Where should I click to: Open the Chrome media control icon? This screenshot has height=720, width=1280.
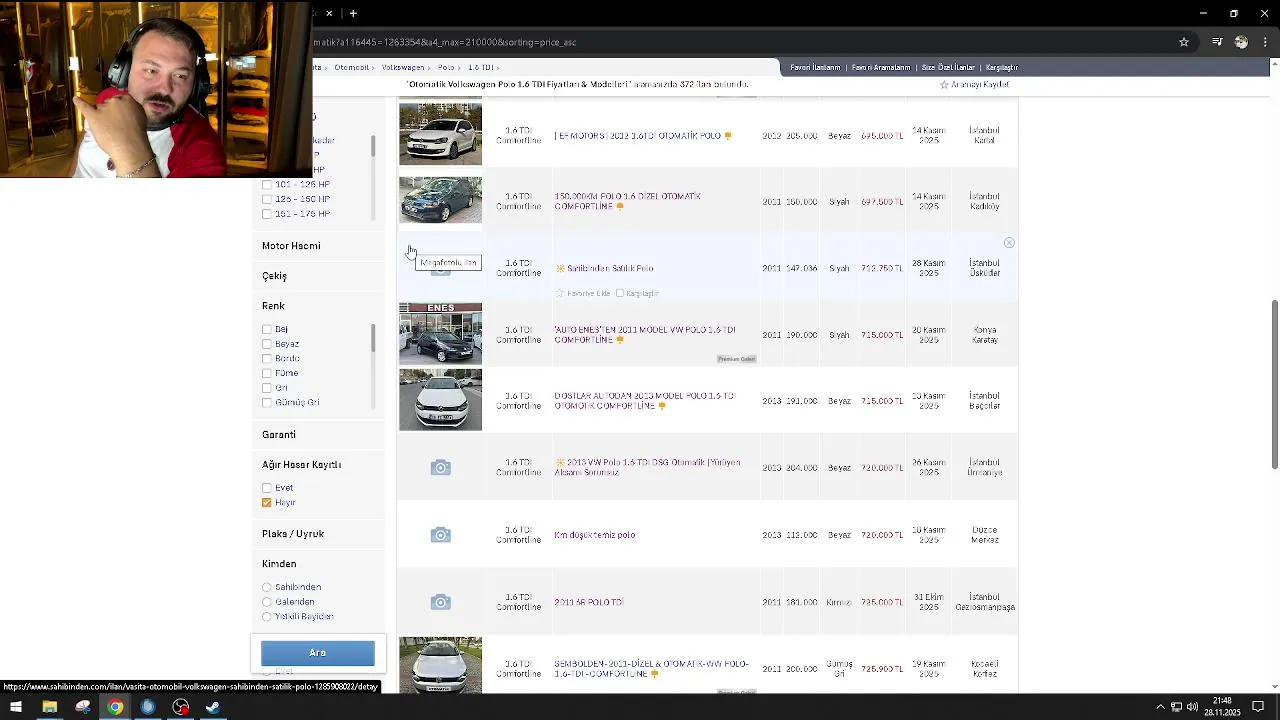[1217, 42]
